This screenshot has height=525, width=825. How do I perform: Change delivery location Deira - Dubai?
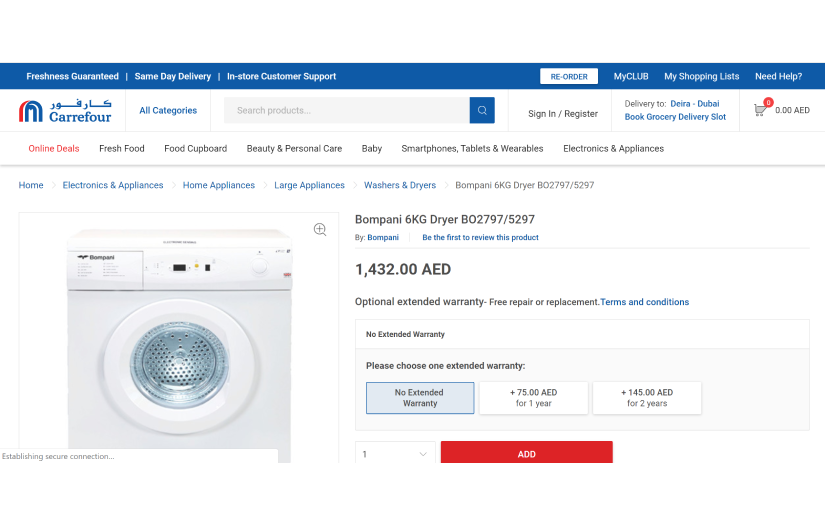[695, 104]
